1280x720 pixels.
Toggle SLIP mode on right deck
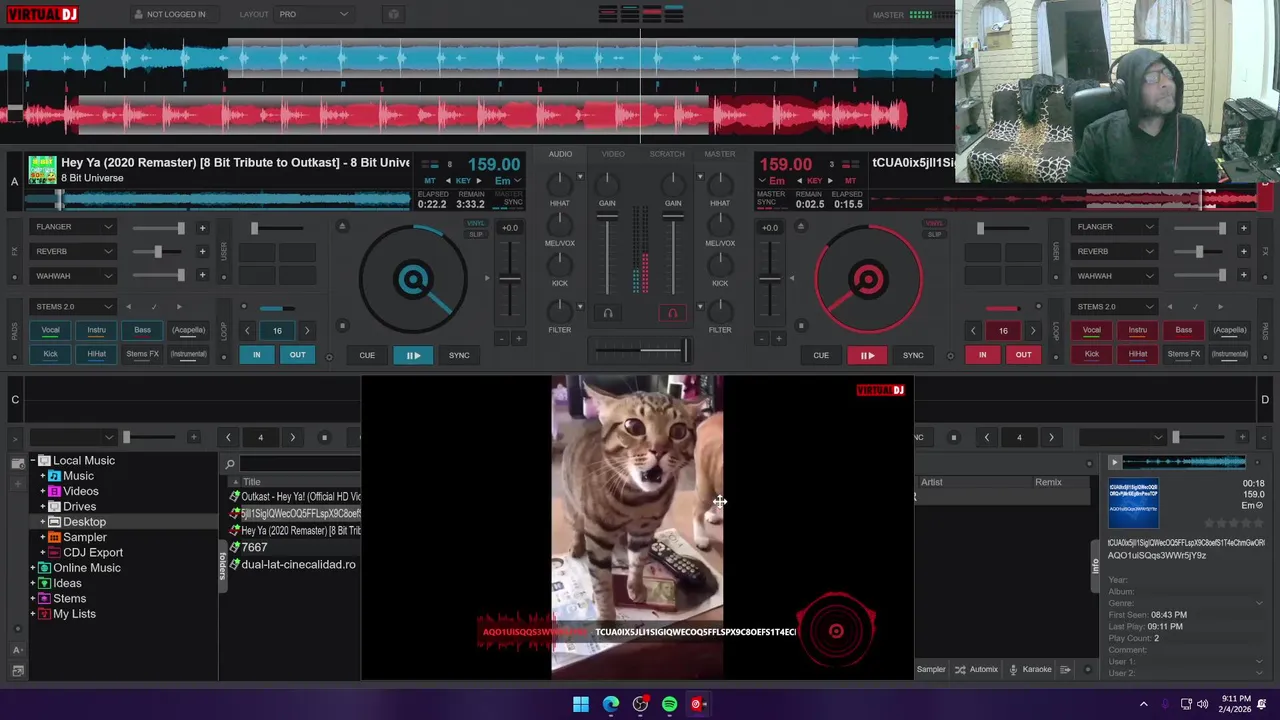(934, 235)
